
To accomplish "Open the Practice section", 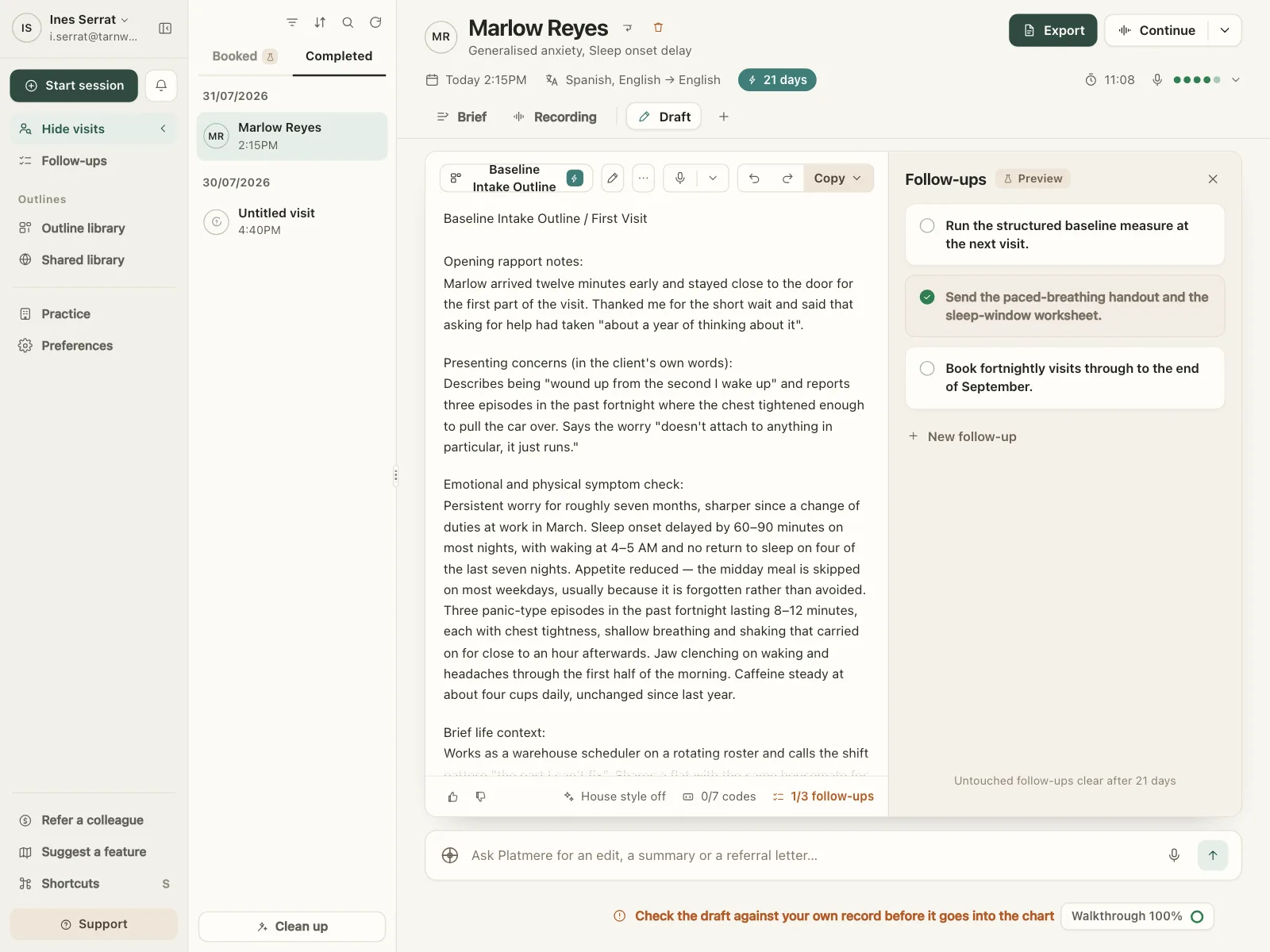I will (94, 314).
